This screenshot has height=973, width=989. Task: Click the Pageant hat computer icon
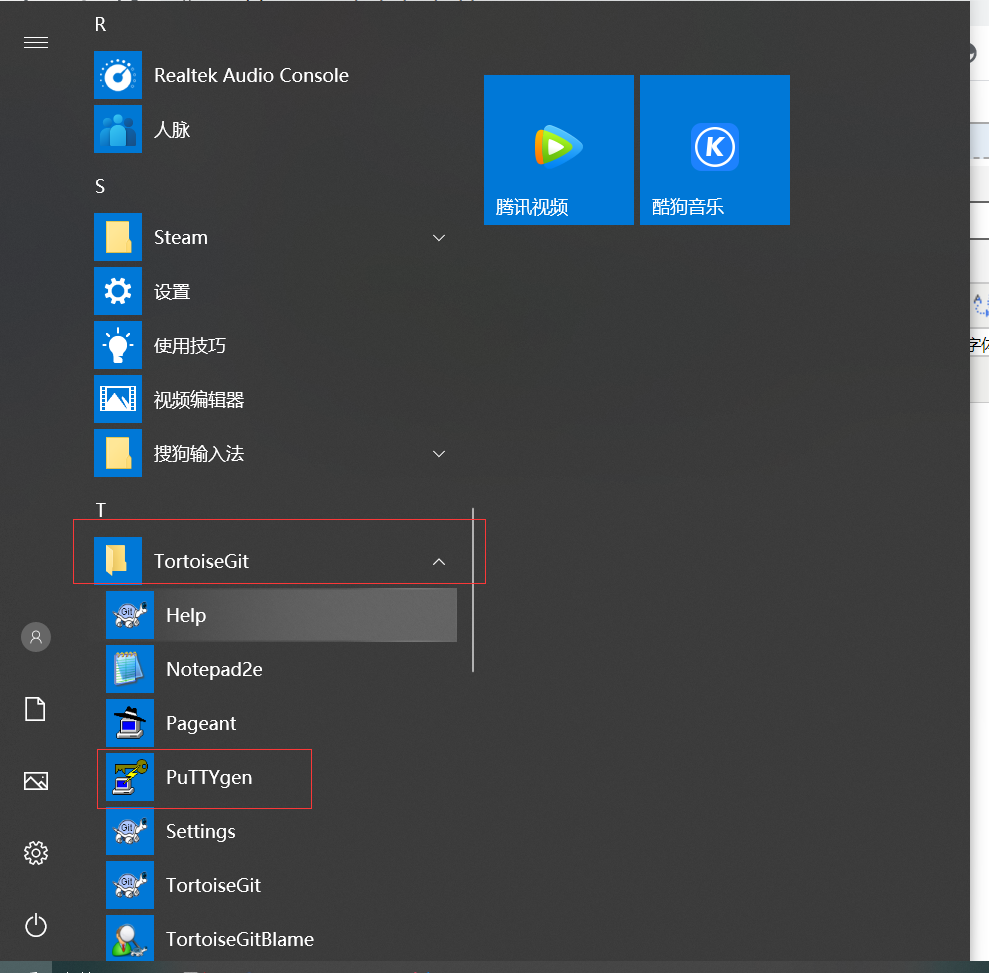[130, 723]
